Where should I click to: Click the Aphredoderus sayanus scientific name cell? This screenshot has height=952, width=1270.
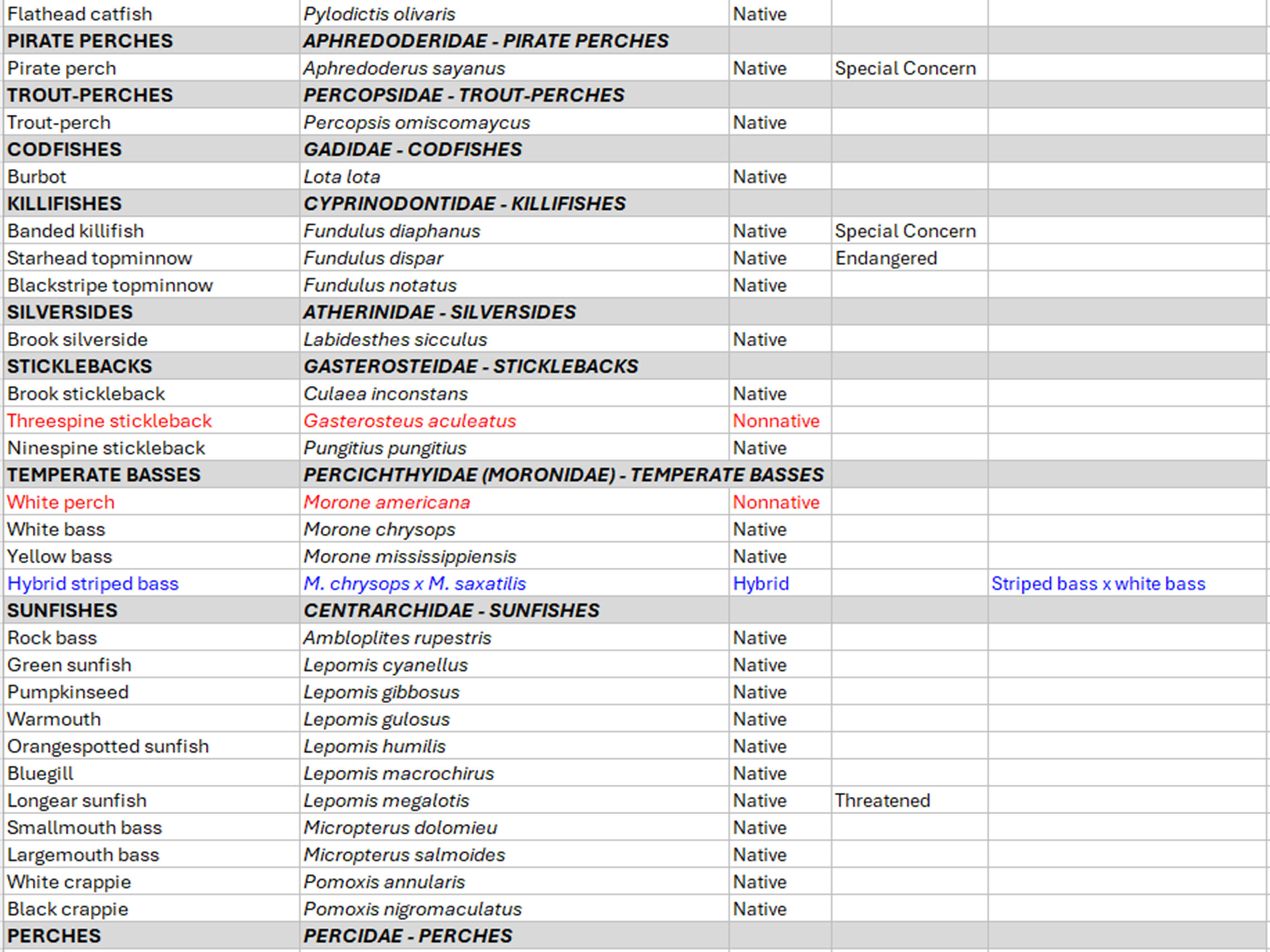[404, 68]
